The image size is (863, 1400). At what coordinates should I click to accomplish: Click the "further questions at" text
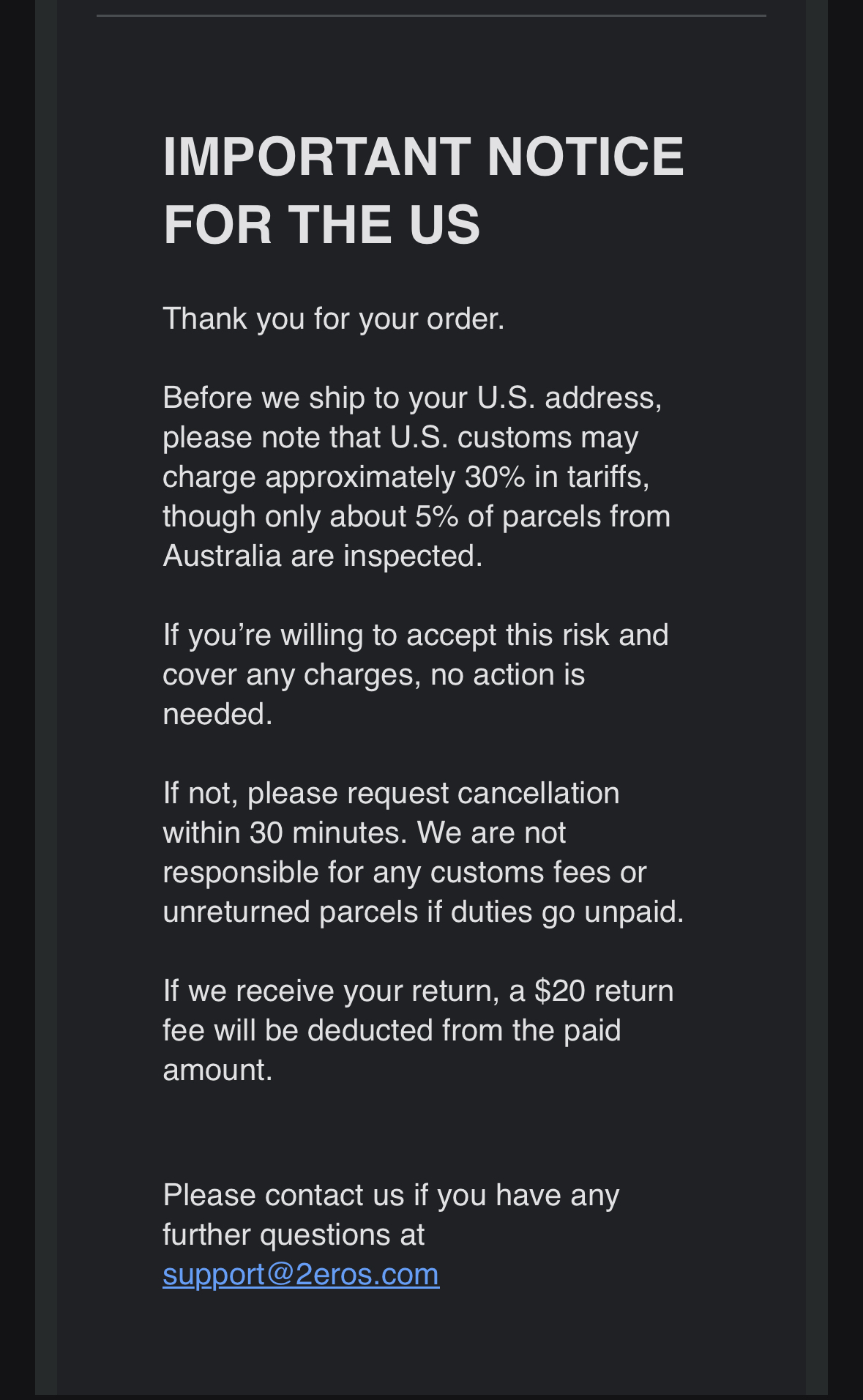pos(294,1235)
